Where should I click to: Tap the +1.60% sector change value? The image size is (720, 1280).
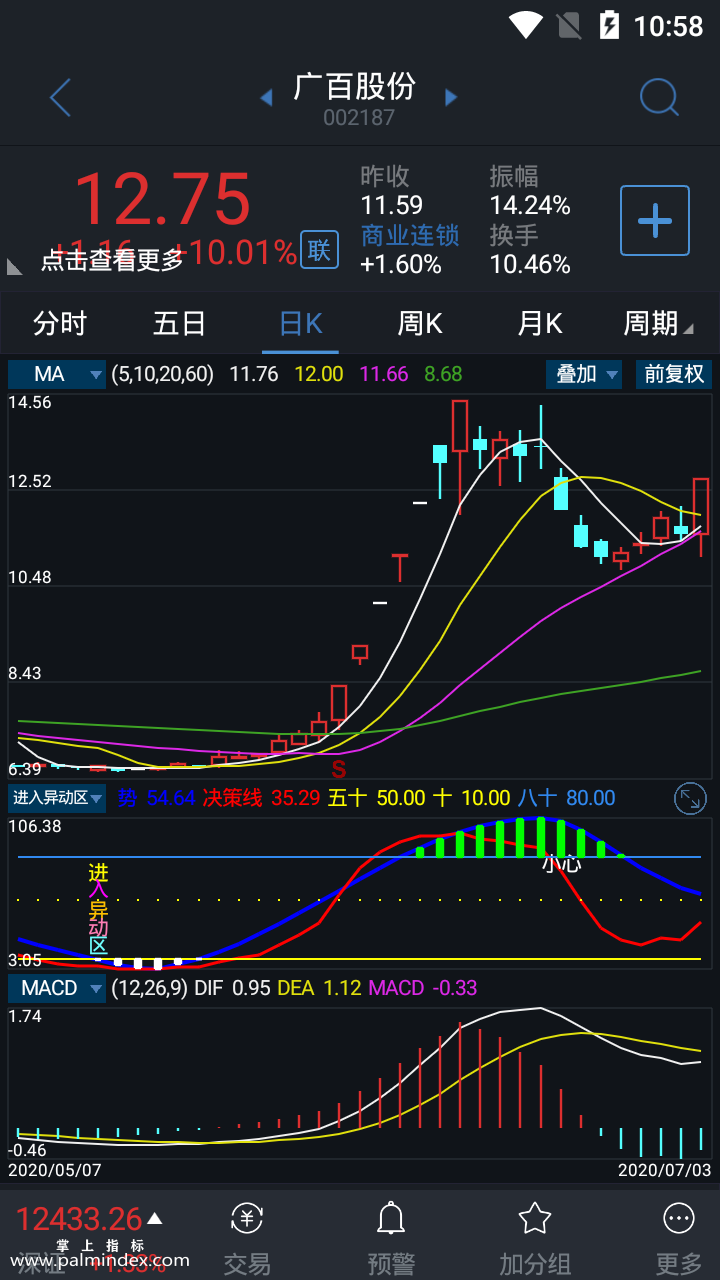click(401, 264)
